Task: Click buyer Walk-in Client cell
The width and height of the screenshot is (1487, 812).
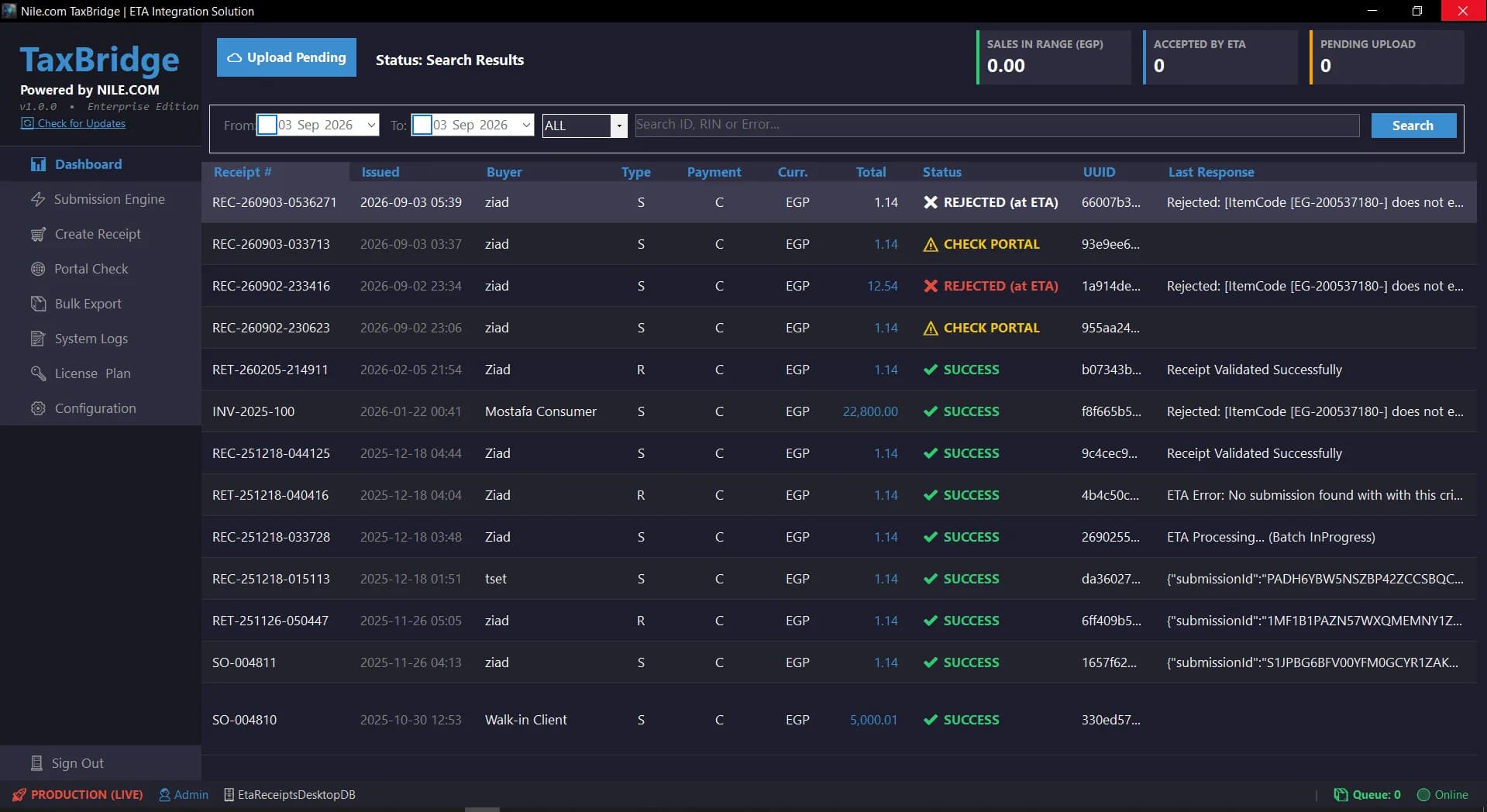Action: pos(526,720)
